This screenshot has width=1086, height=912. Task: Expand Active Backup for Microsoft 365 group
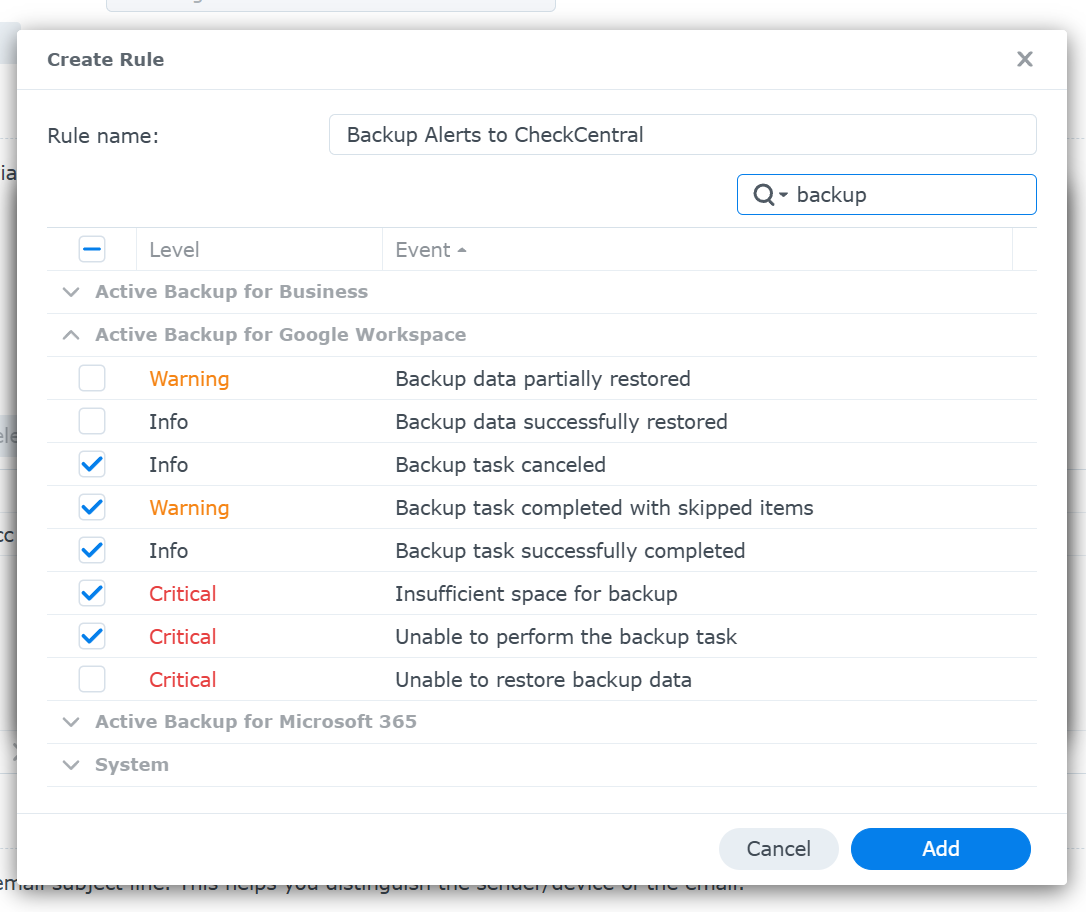tap(71, 722)
